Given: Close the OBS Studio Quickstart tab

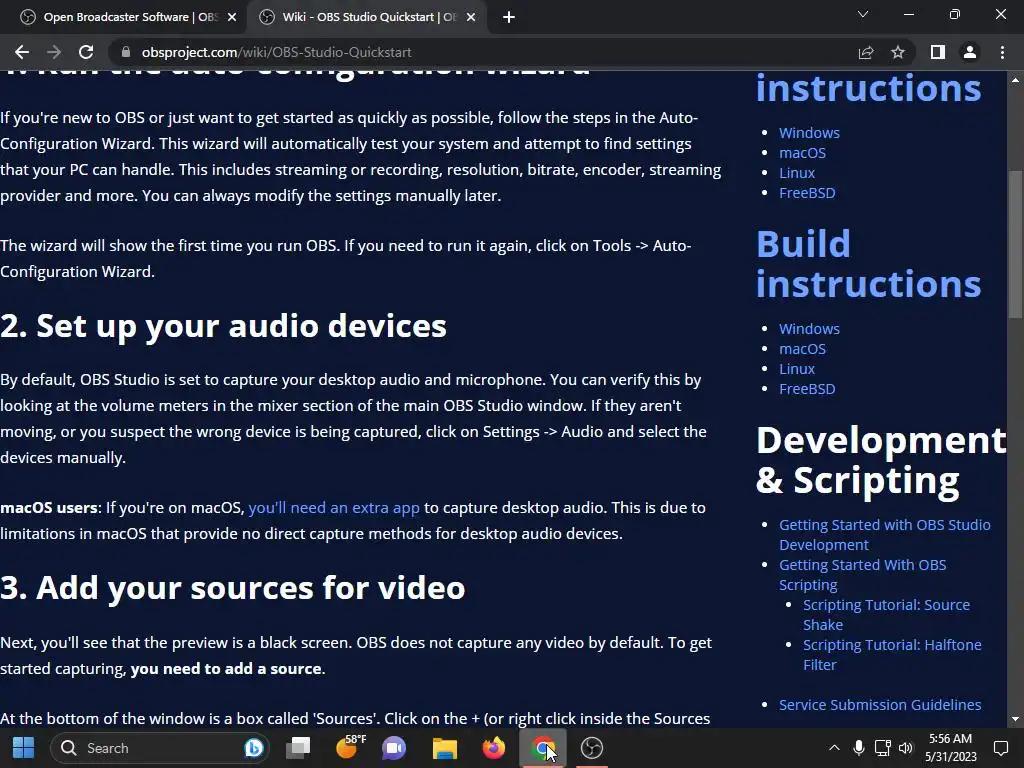Looking at the screenshot, I should (471, 17).
